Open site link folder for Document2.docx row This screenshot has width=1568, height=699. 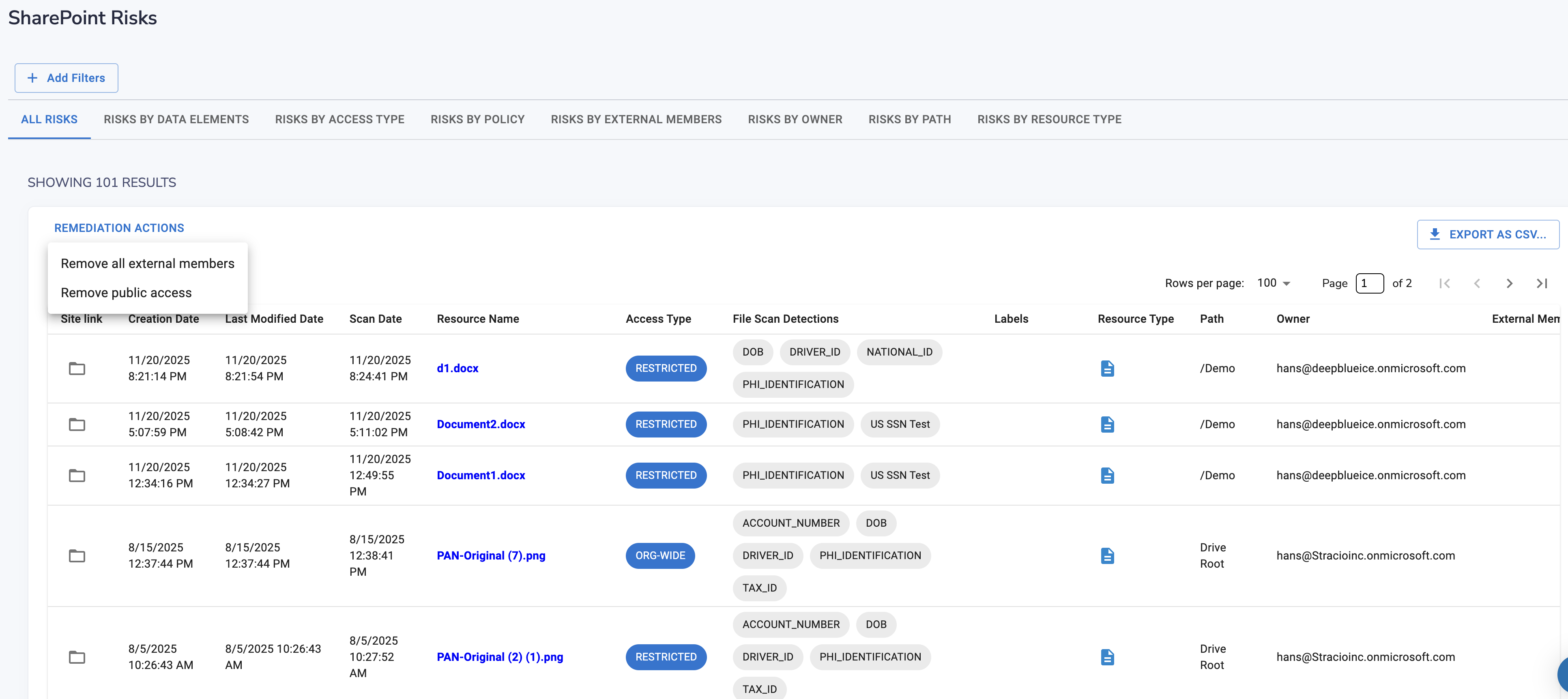click(77, 424)
